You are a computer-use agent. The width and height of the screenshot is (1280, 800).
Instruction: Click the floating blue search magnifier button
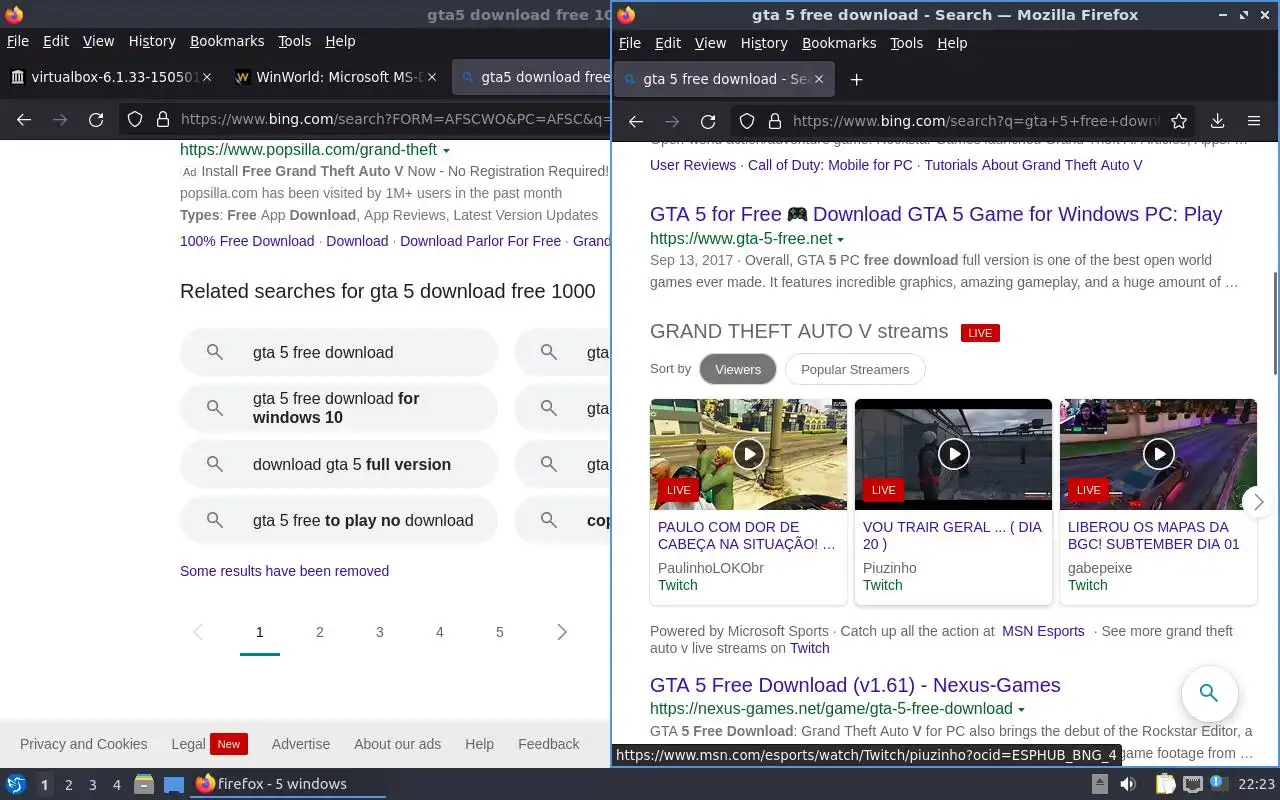(x=1209, y=692)
